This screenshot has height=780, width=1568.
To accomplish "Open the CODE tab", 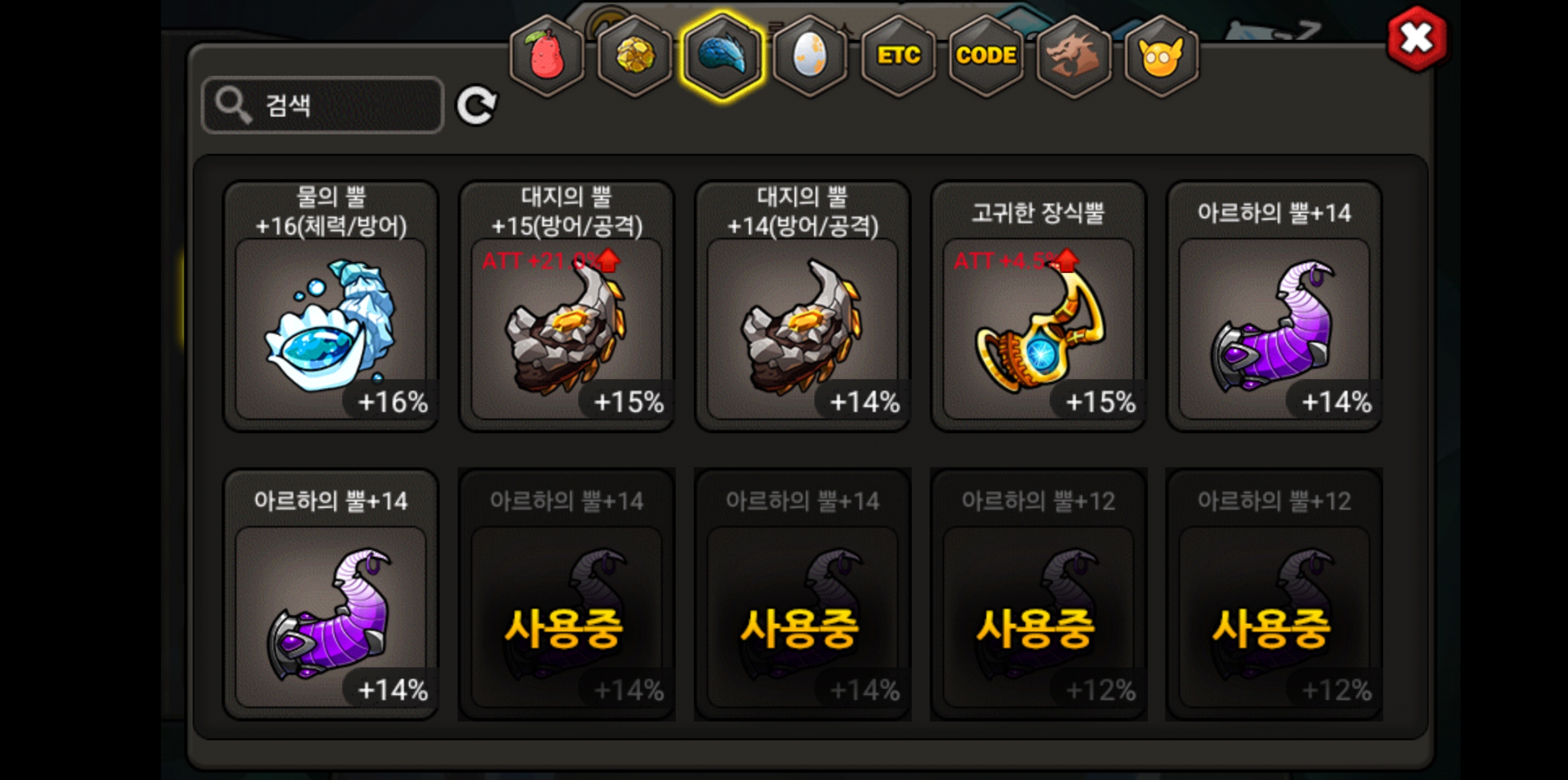I will 985,55.
